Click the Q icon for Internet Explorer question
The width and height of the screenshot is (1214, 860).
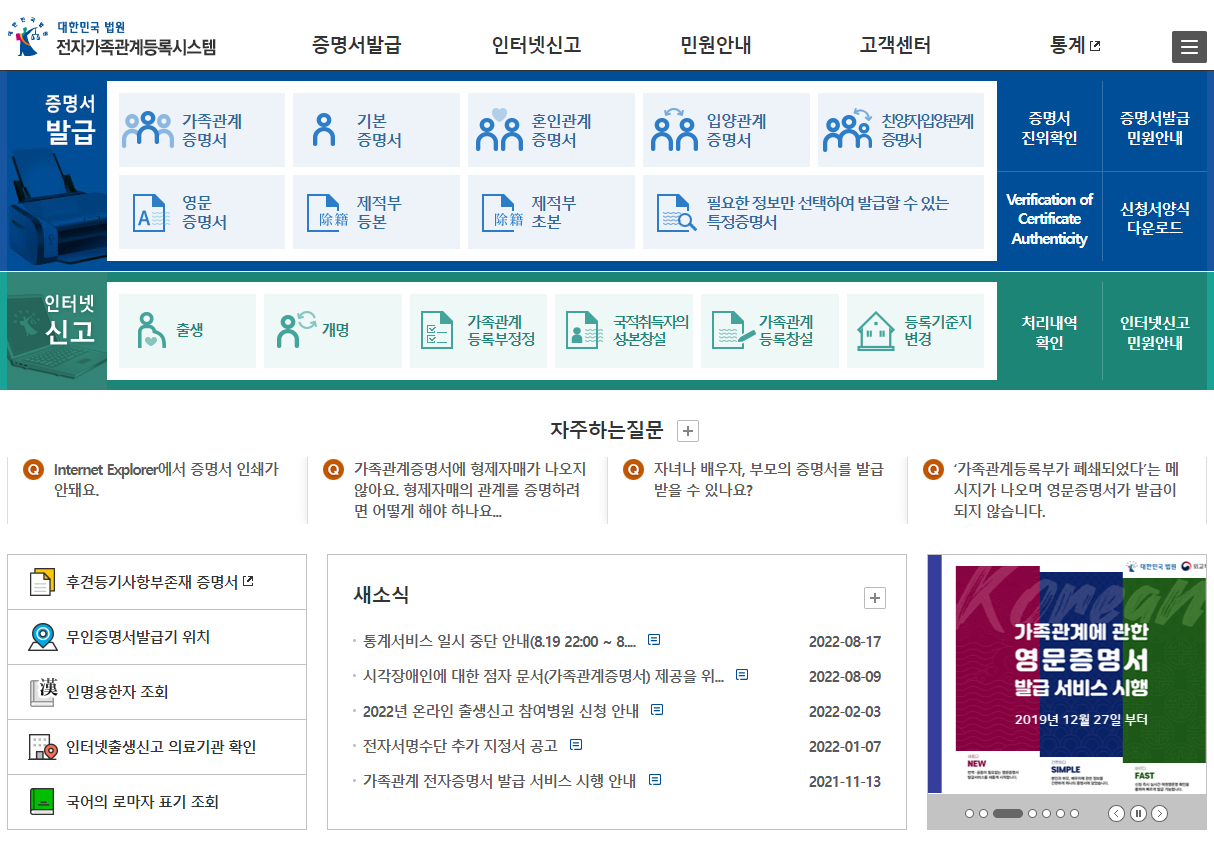33,469
